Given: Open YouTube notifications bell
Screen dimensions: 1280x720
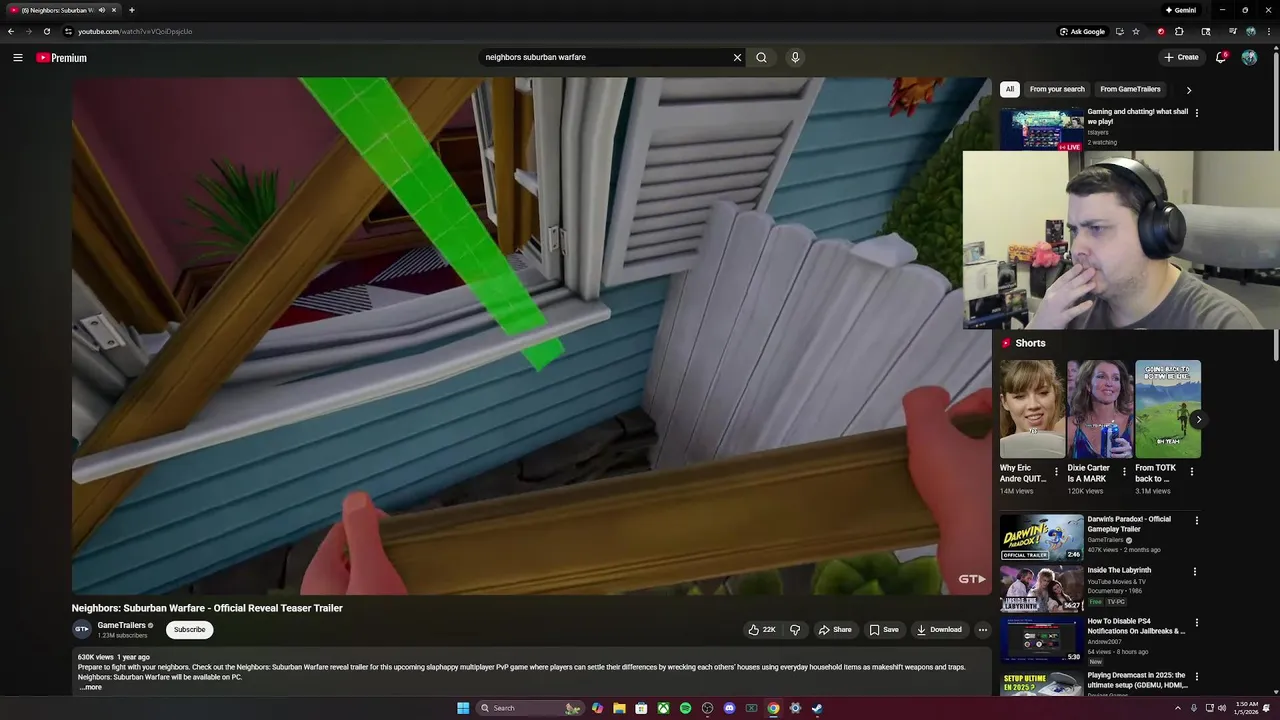Looking at the screenshot, I should tap(1221, 58).
